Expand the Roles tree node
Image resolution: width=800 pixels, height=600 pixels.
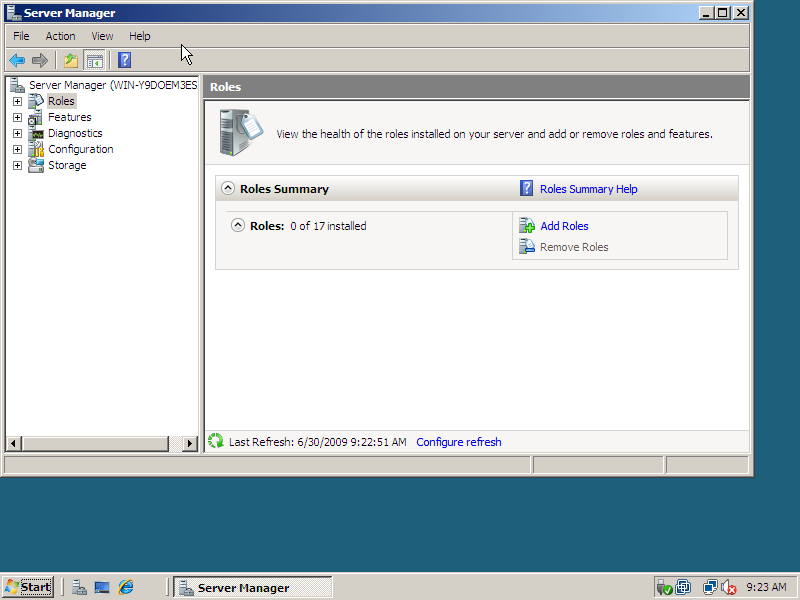click(x=17, y=102)
